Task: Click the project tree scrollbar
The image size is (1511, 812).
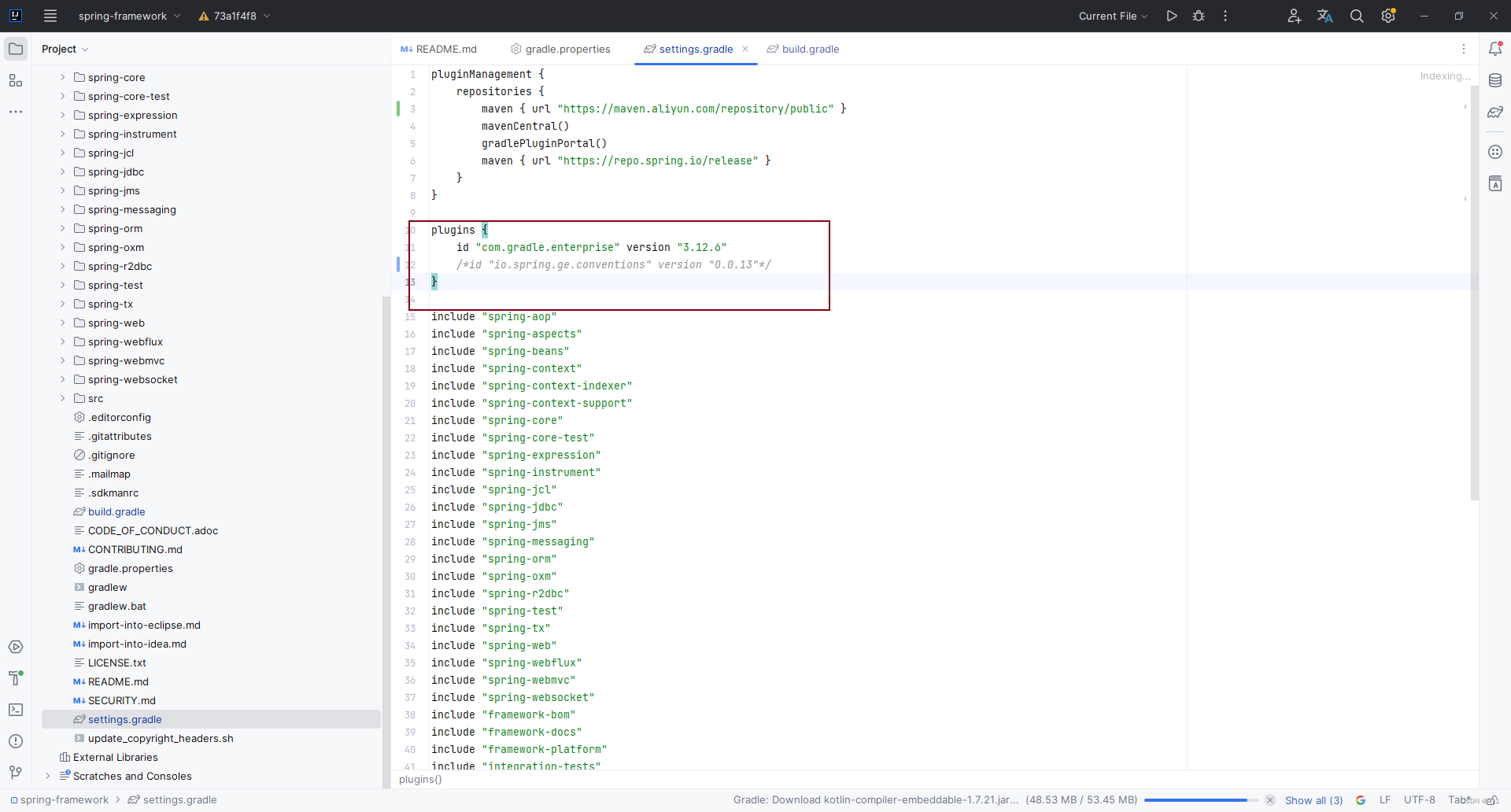Action: [386, 541]
